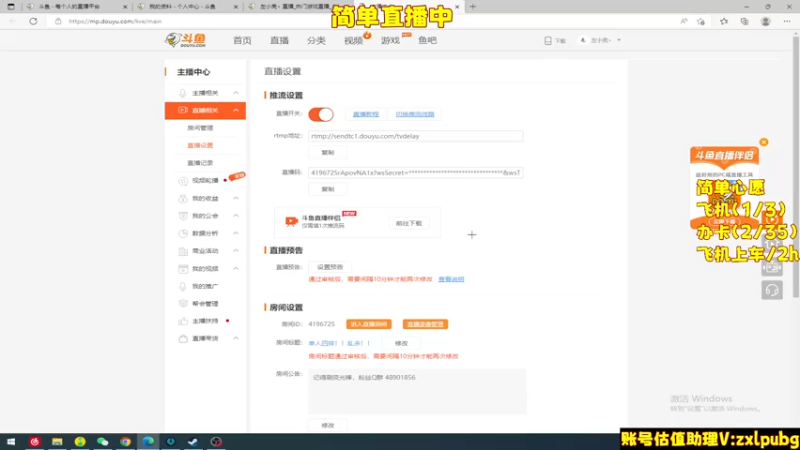Expand the 我的收益 chevron
Screen dimensions: 800x450
point(236,198)
